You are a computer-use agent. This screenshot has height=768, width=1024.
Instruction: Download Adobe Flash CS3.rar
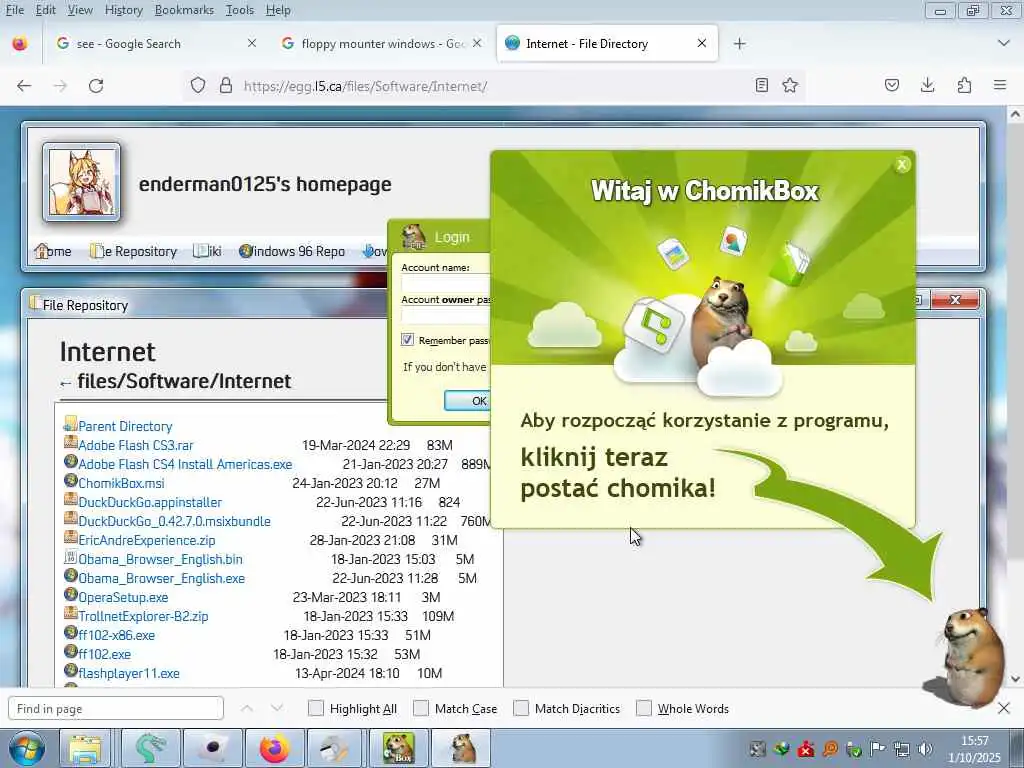[136, 445]
